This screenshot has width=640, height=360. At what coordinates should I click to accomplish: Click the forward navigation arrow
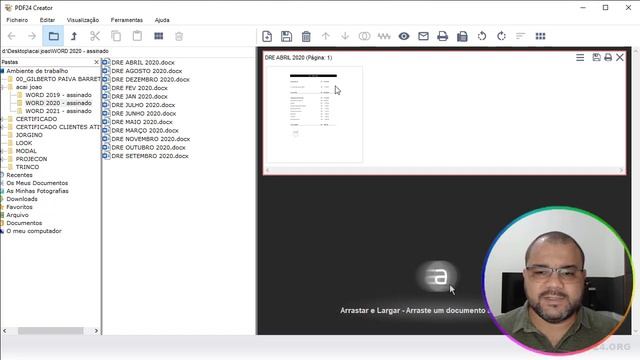[x=32, y=36]
